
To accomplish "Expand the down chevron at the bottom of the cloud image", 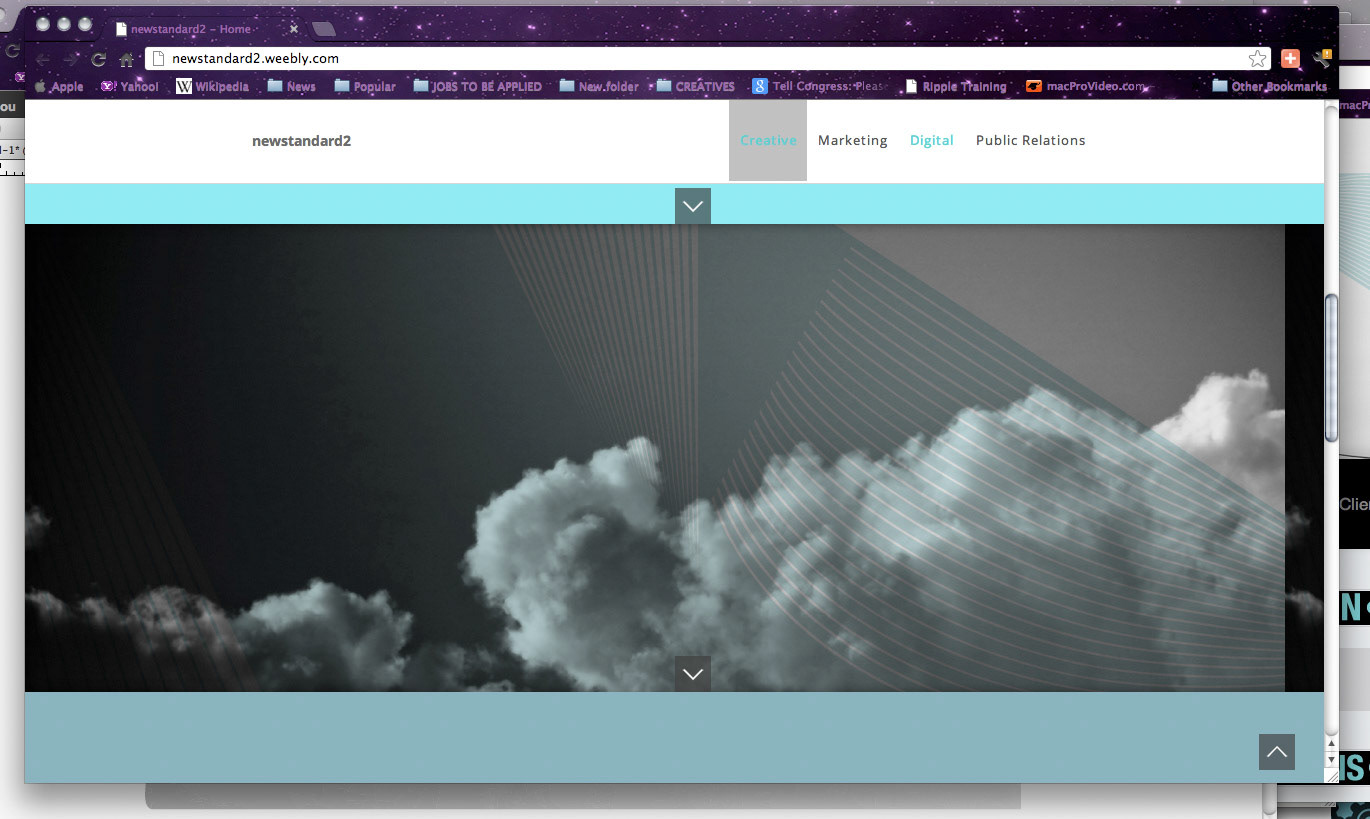I will pyautogui.click(x=693, y=674).
